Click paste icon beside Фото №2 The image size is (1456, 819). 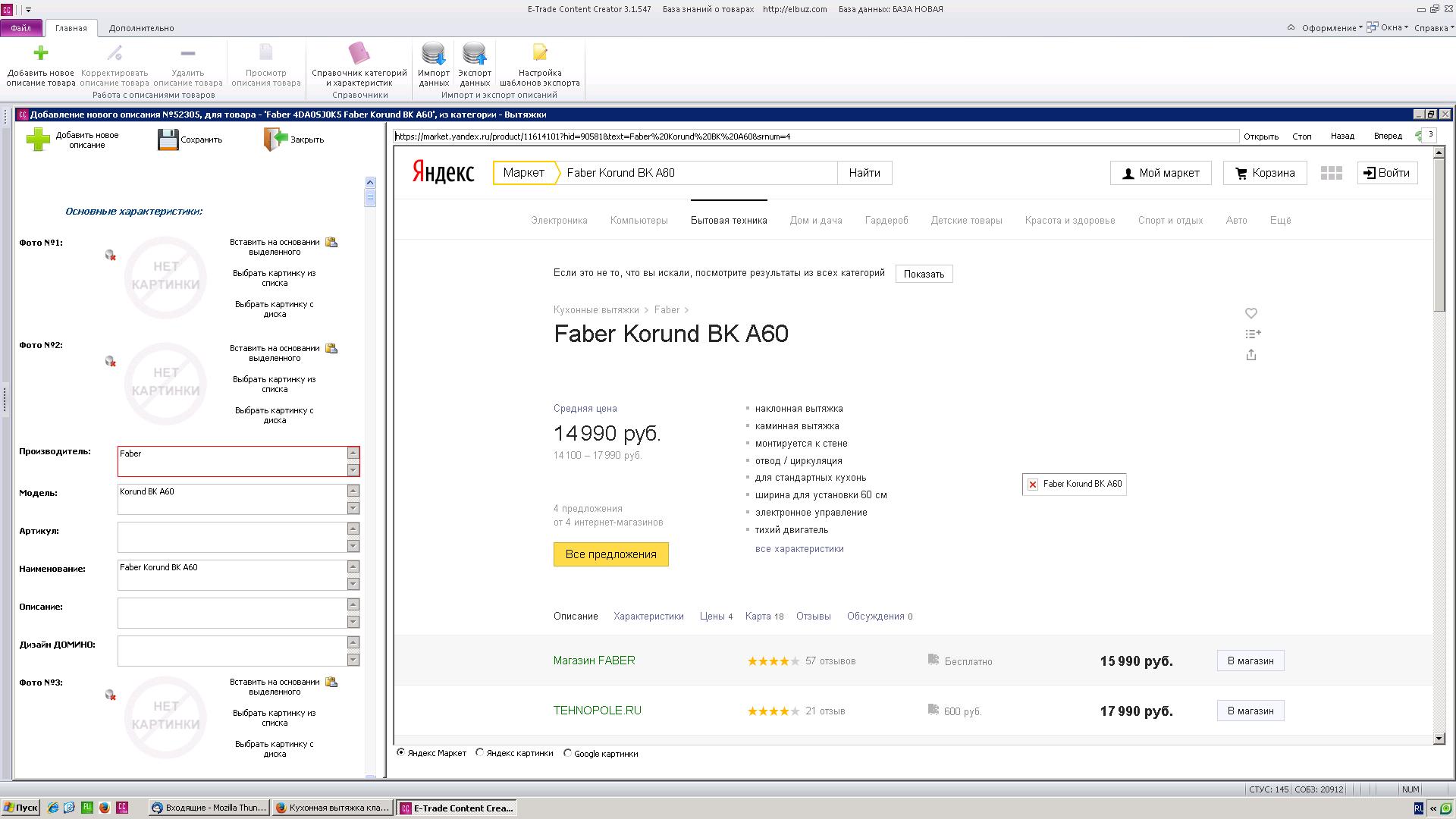click(x=331, y=349)
